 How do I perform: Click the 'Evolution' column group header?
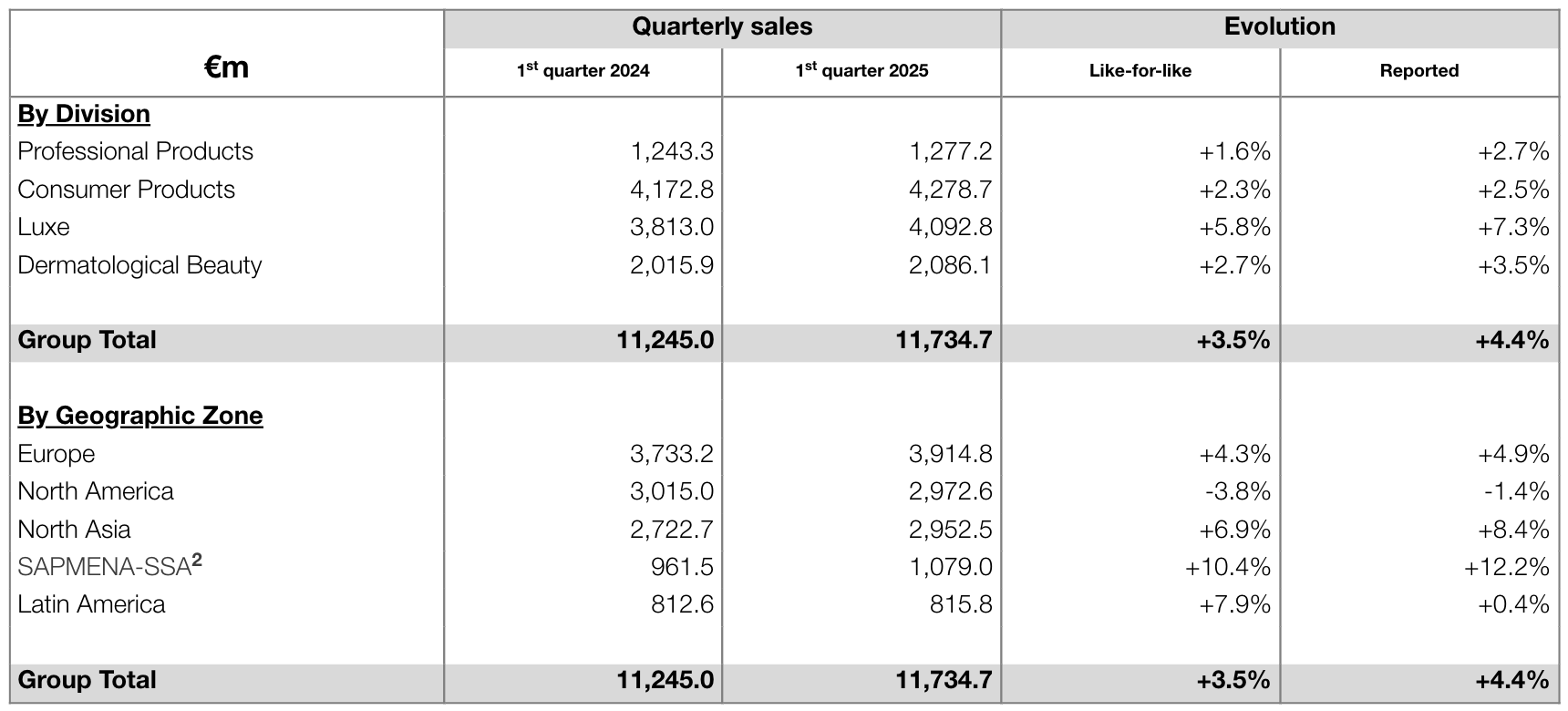[x=1280, y=26]
